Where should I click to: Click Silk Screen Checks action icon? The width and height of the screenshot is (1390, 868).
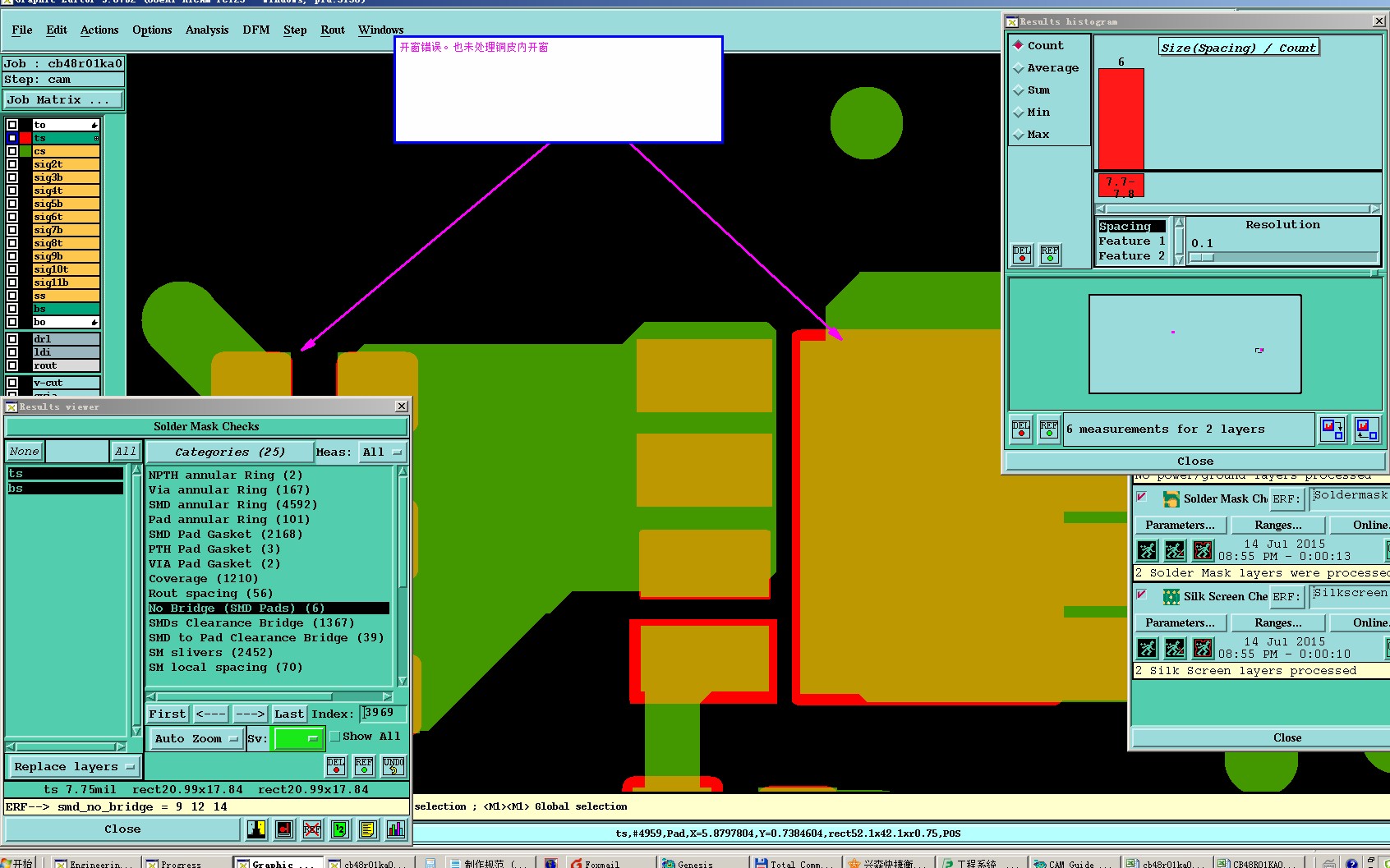point(1171,596)
